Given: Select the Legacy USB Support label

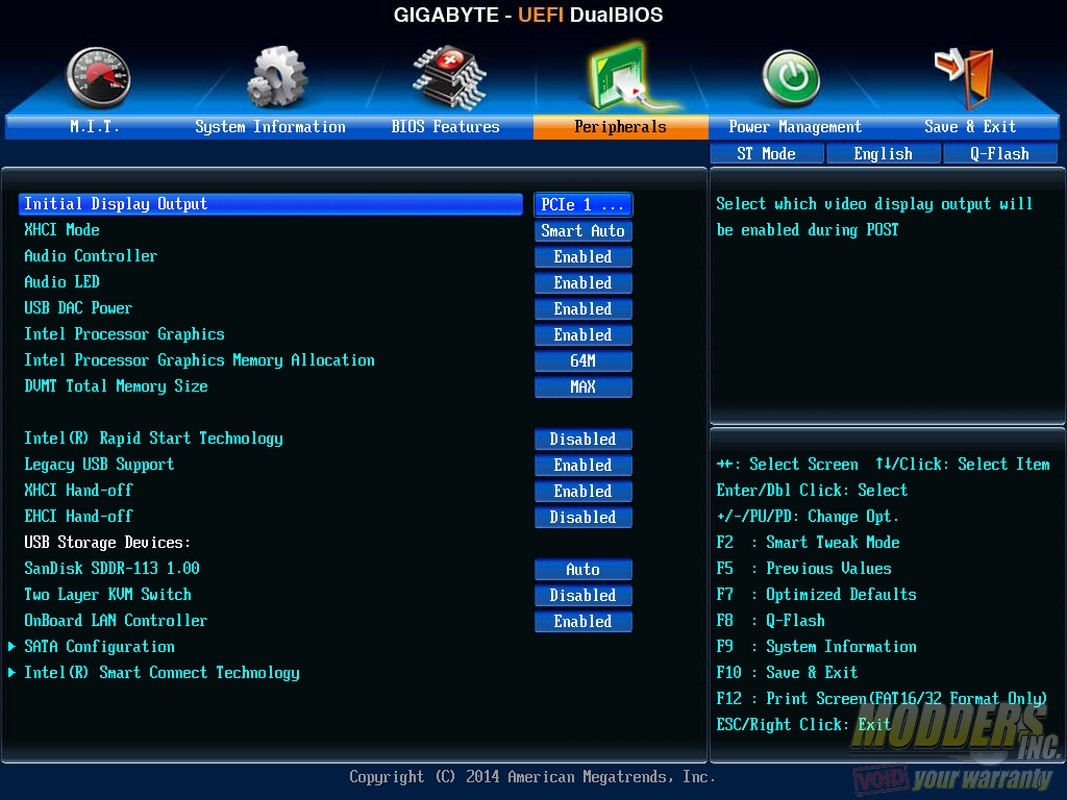Looking at the screenshot, I should [99, 464].
